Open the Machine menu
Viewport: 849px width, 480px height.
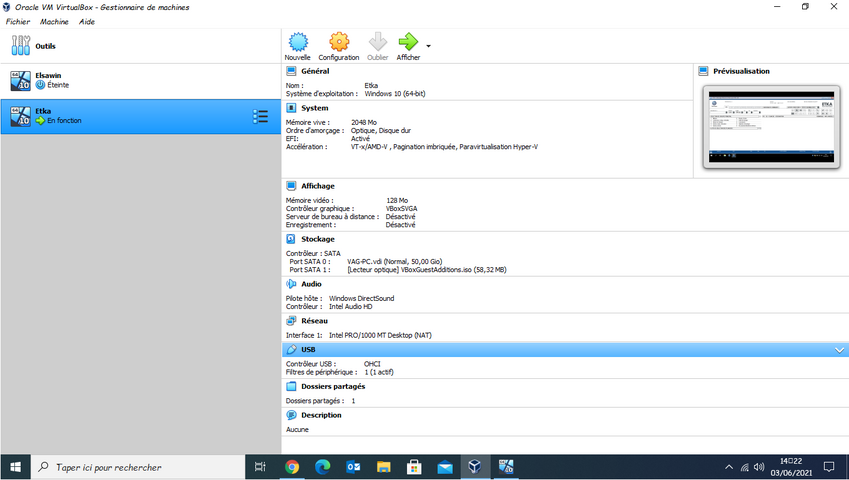click(x=54, y=22)
